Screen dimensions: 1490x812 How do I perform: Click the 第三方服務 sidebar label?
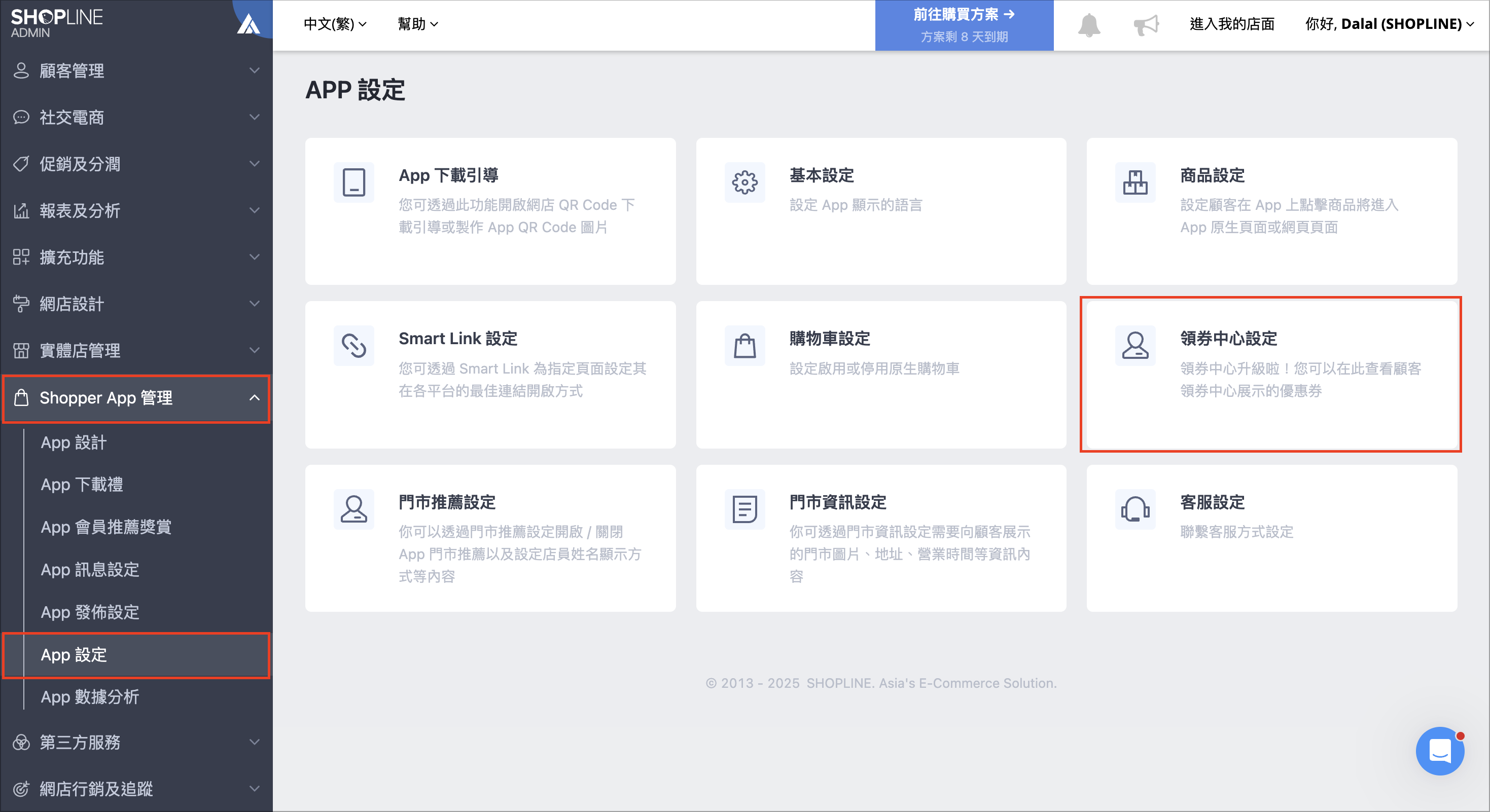[x=80, y=742]
